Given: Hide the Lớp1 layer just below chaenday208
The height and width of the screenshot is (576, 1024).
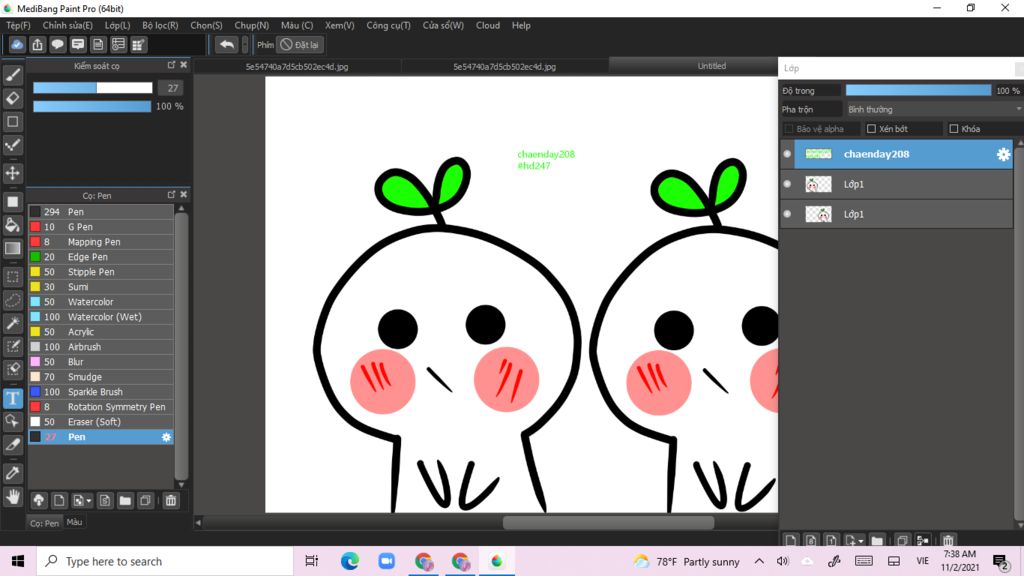Looking at the screenshot, I should click(787, 184).
